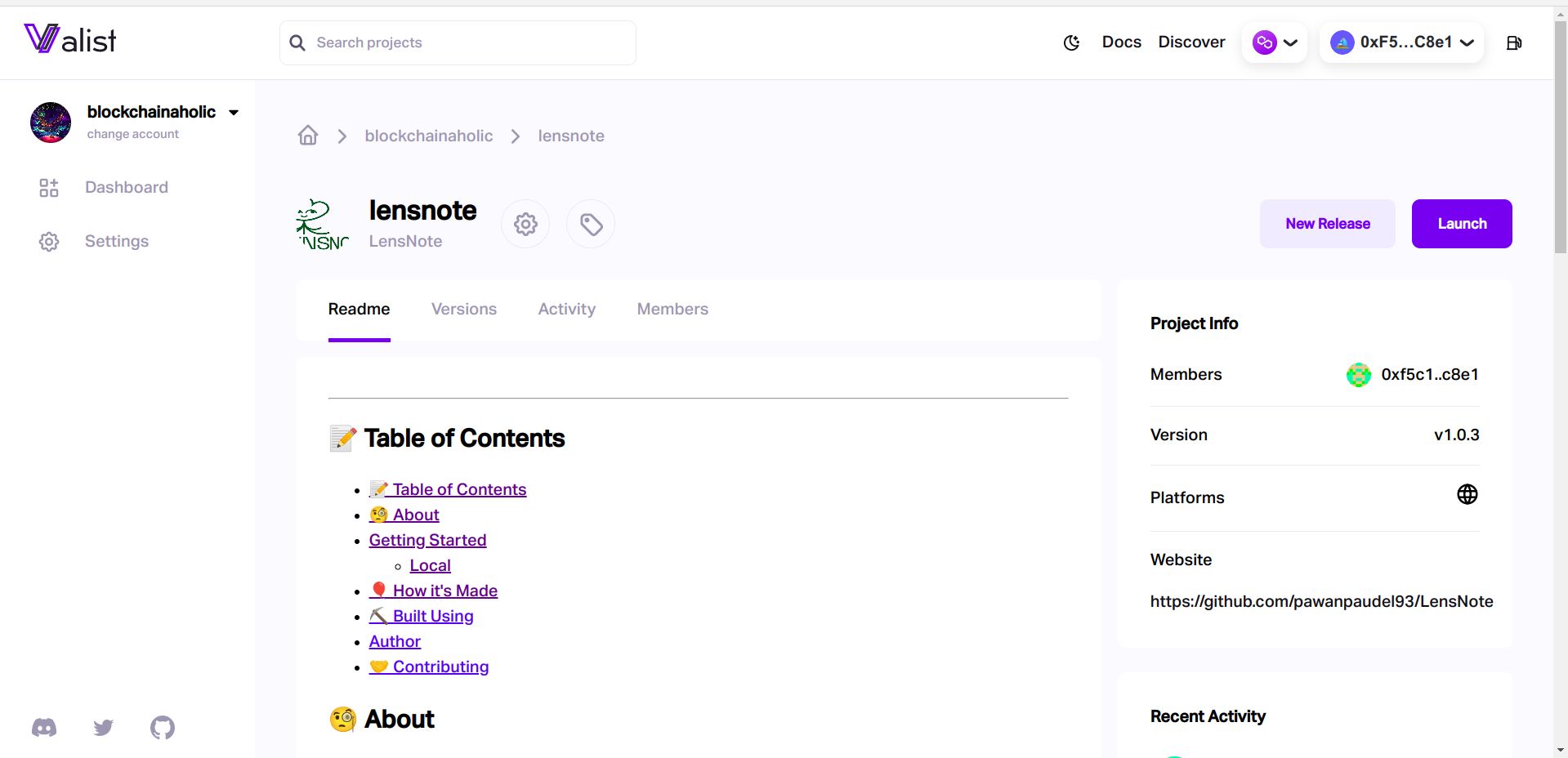
Task: Click the tag icon next to lensnote
Action: pos(591,224)
